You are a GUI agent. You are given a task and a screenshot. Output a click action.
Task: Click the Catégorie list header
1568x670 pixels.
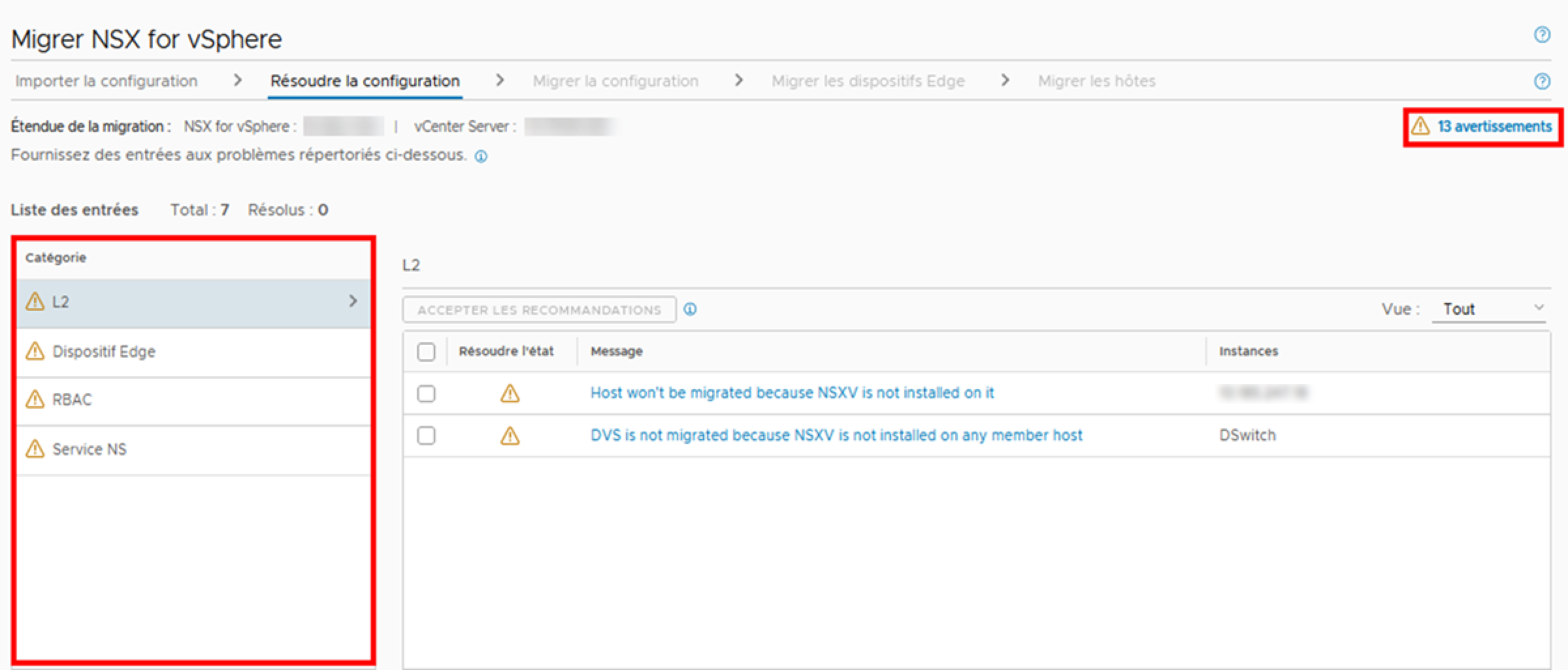click(55, 257)
